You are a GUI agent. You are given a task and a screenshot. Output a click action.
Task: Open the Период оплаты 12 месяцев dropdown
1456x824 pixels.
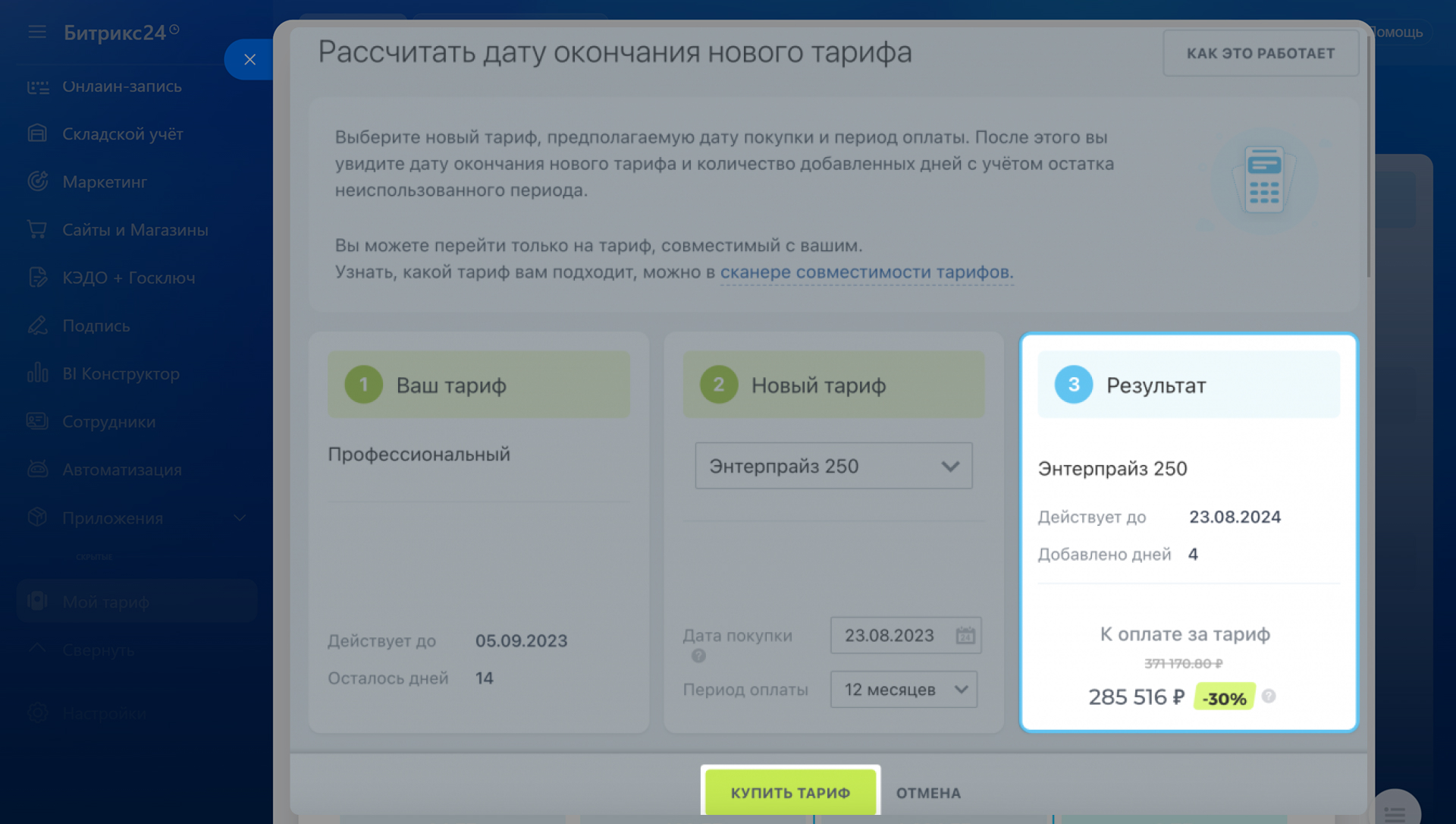pos(904,689)
